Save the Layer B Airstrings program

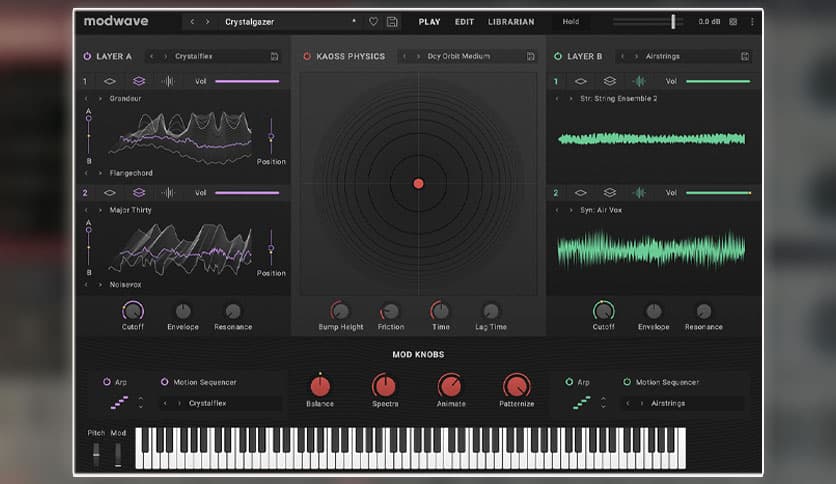coord(745,57)
